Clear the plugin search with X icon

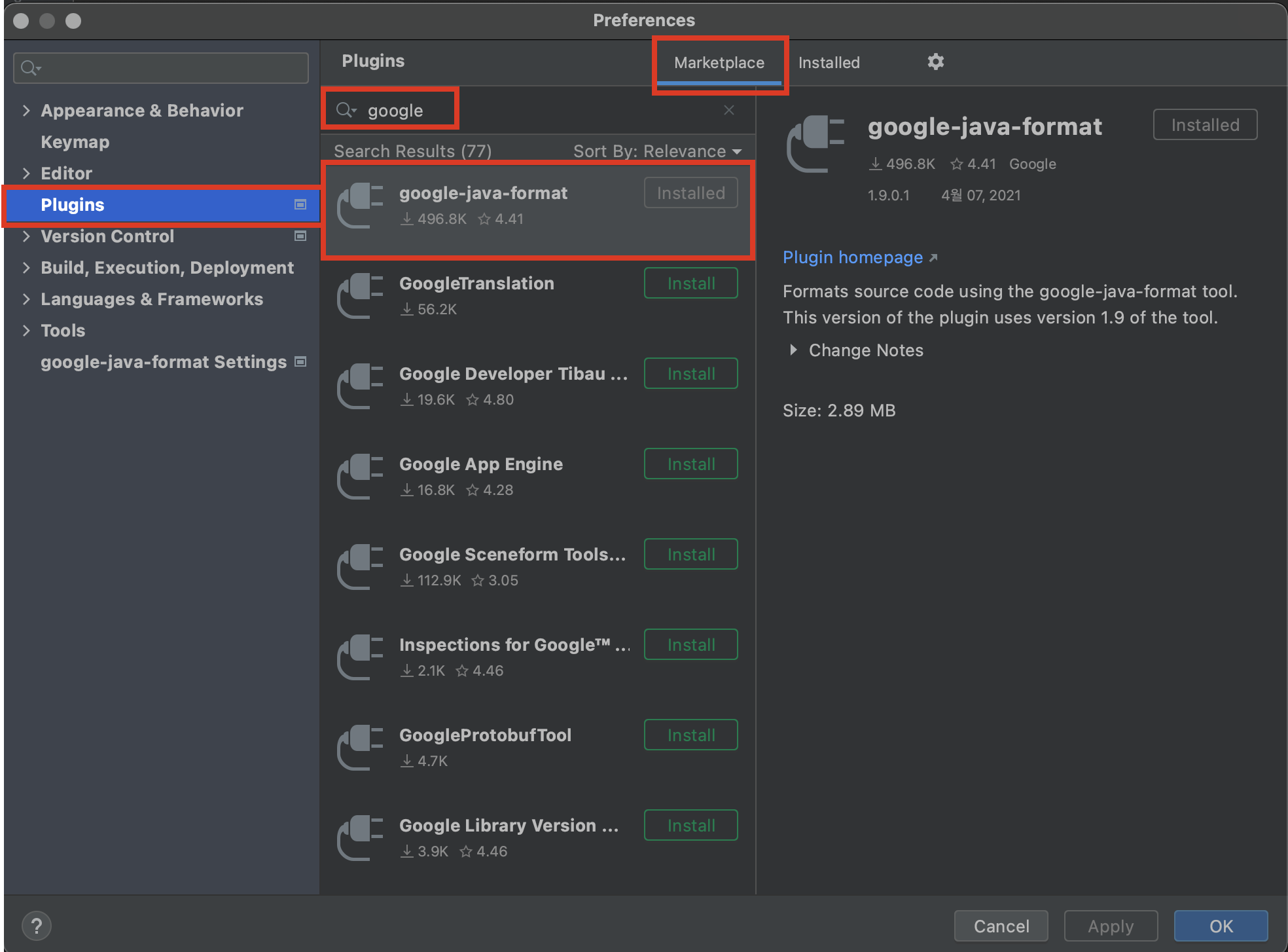tap(729, 110)
